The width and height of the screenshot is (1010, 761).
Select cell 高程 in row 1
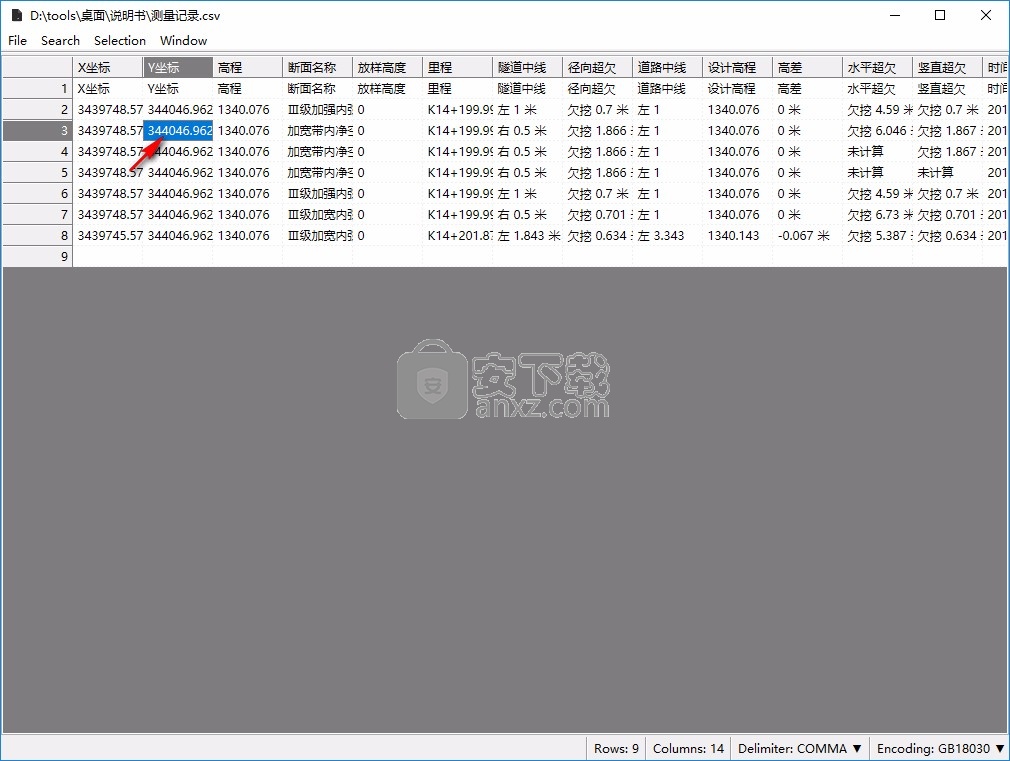coord(247,88)
